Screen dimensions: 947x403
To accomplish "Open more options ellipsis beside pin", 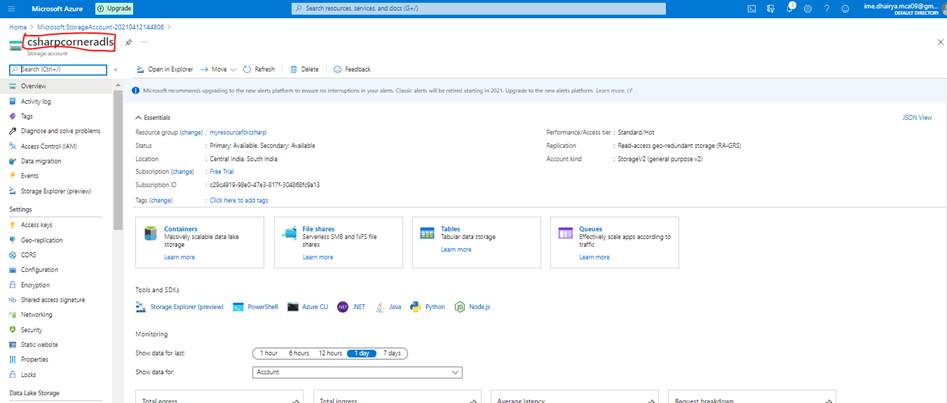I will pyautogui.click(x=144, y=42).
